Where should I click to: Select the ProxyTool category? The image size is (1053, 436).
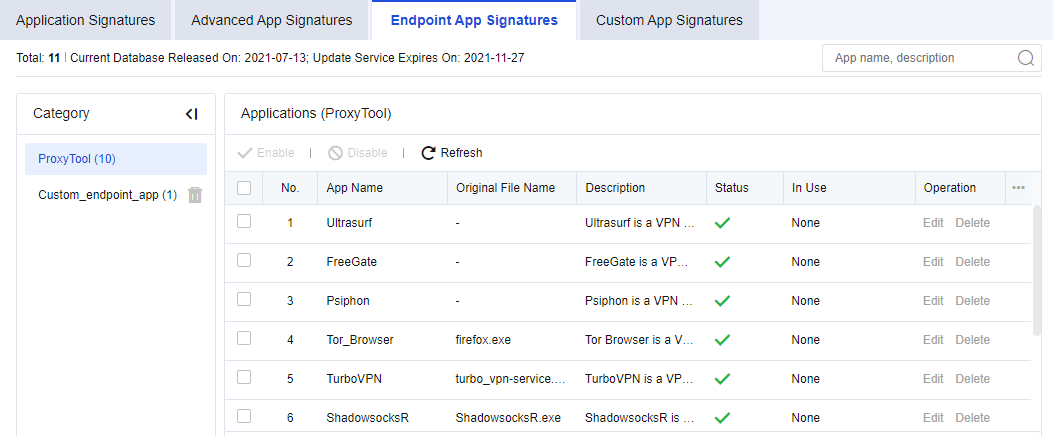[77, 159]
